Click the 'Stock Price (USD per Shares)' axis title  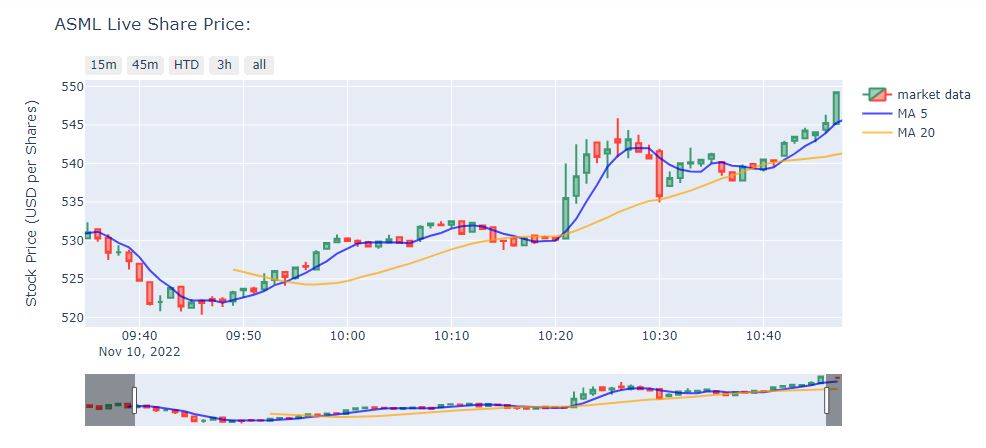[31, 203]
